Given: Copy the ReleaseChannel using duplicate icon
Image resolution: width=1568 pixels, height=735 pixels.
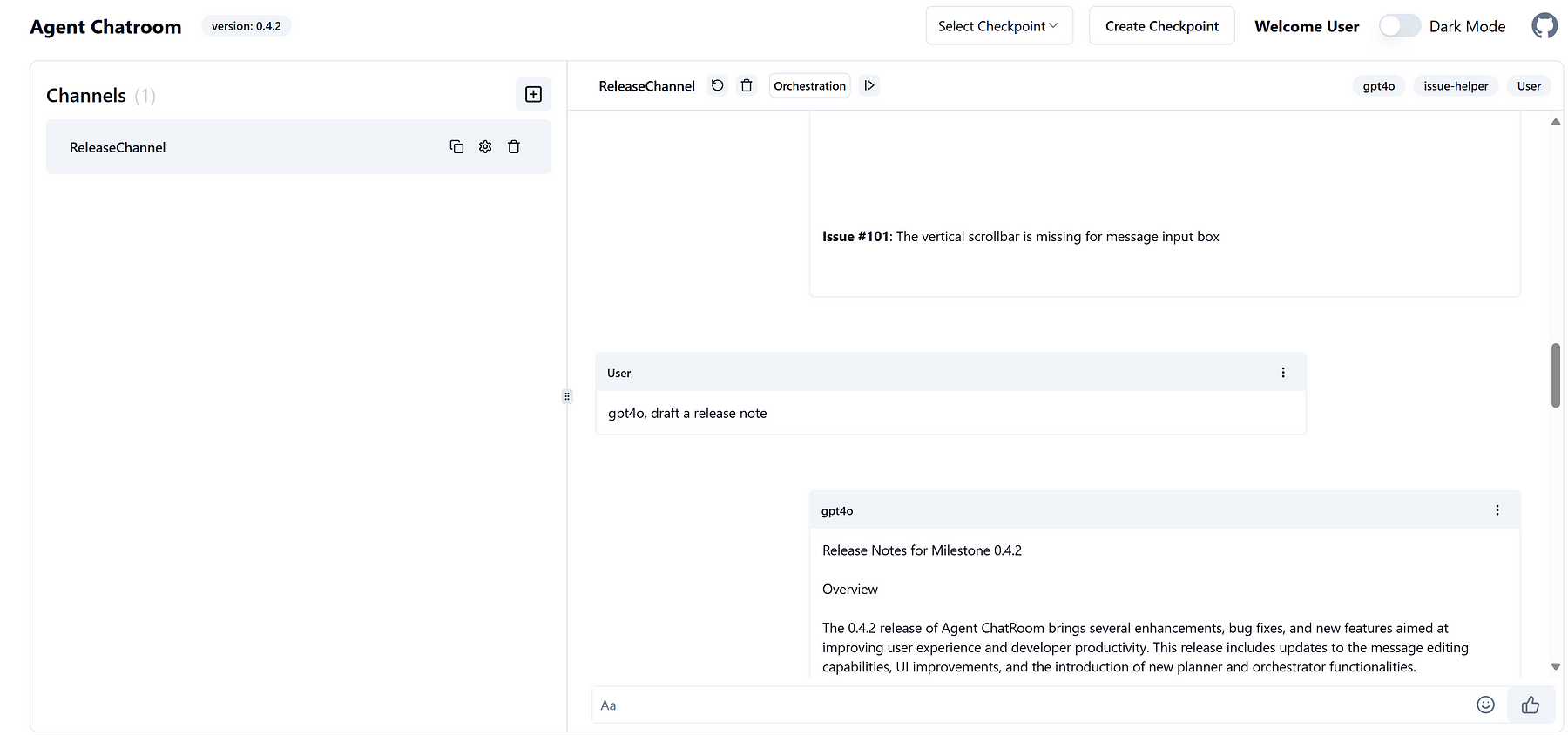Looking at the screenshot, I should coord(456,147).
